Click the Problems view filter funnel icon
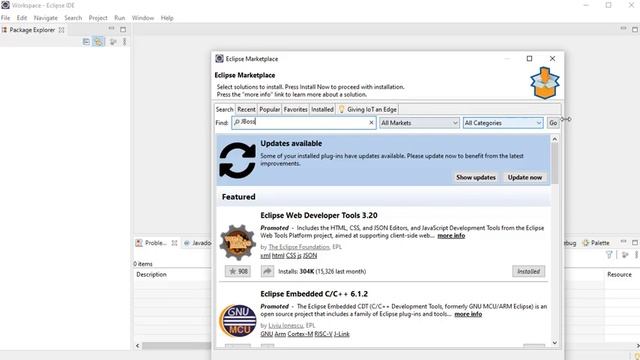Screen dimensions: 640x360 (609, 255)
